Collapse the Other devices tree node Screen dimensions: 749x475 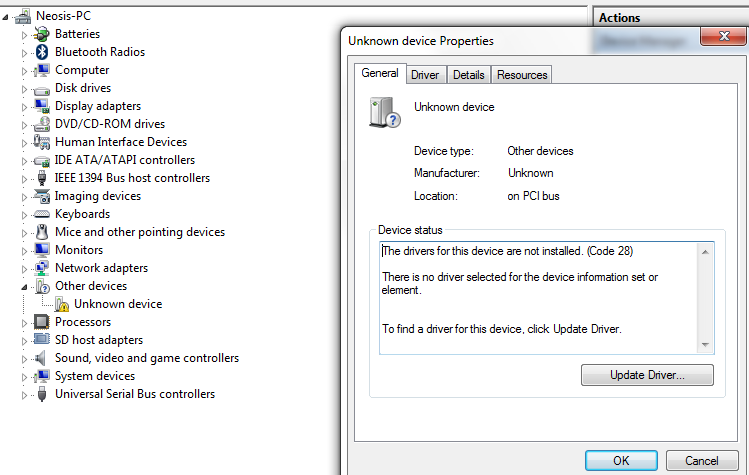tap(24, 287)
